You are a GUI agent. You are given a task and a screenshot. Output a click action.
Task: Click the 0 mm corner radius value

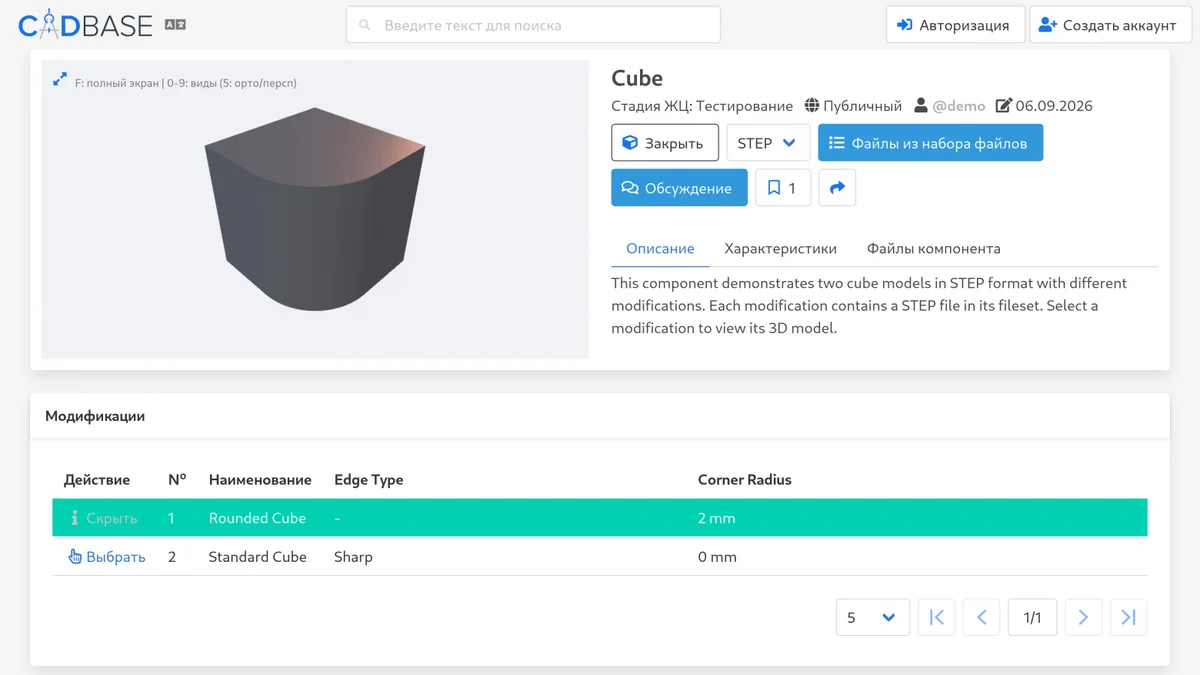pos(717,557)
